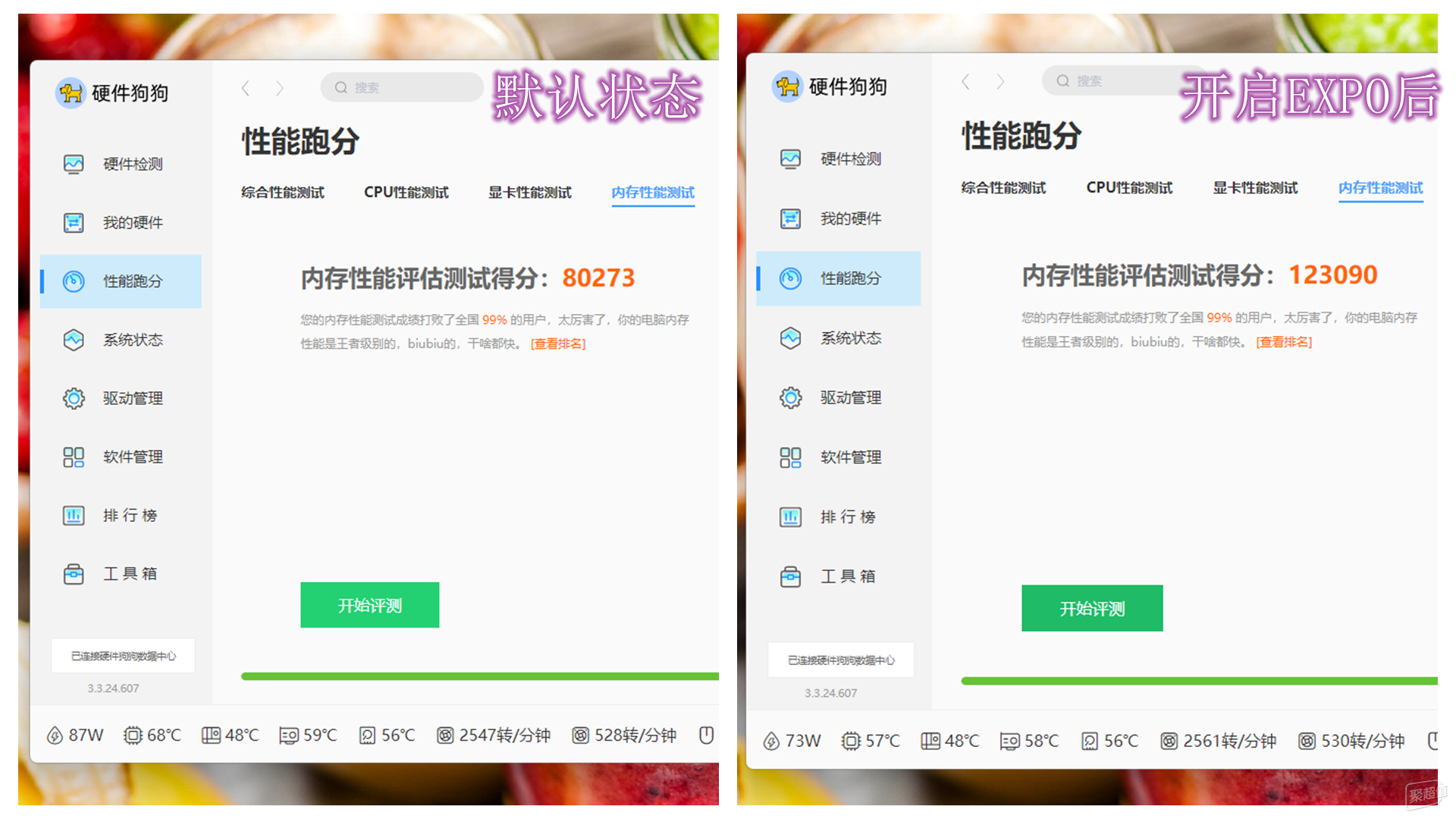Switch to 综合性能测试 tab in the left window

pyautogui.click(x=283, y=193)
